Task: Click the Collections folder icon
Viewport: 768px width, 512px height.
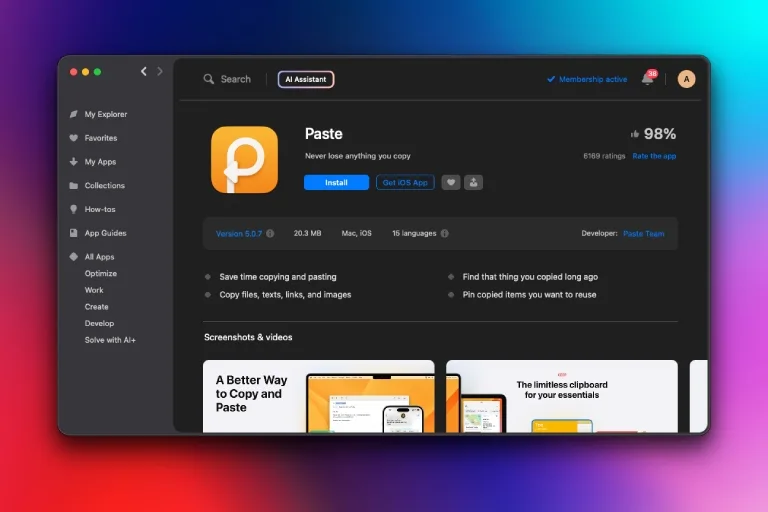Action: coord(73,186)
